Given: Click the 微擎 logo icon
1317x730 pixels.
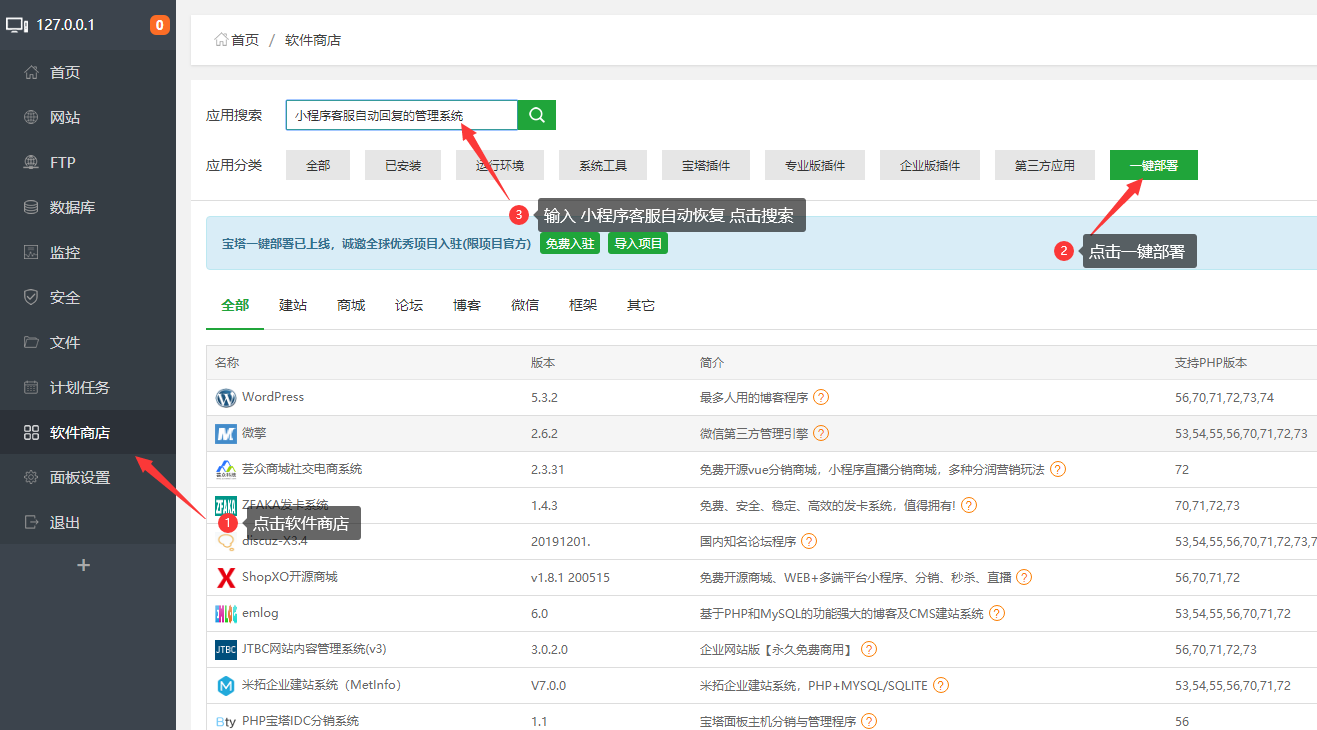Looking at the screenshot, I should point(226,434).
